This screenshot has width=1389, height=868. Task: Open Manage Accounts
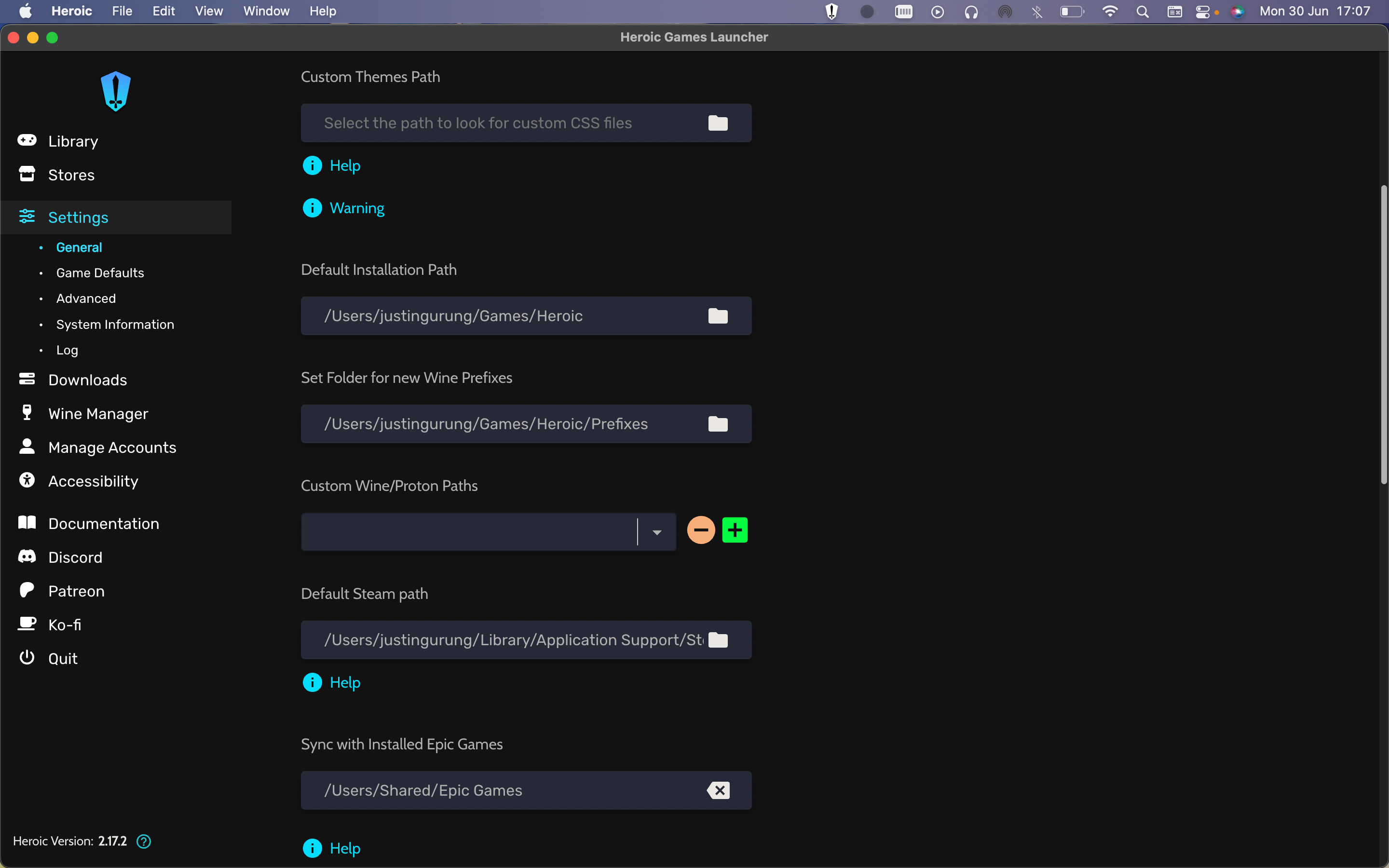112,447
